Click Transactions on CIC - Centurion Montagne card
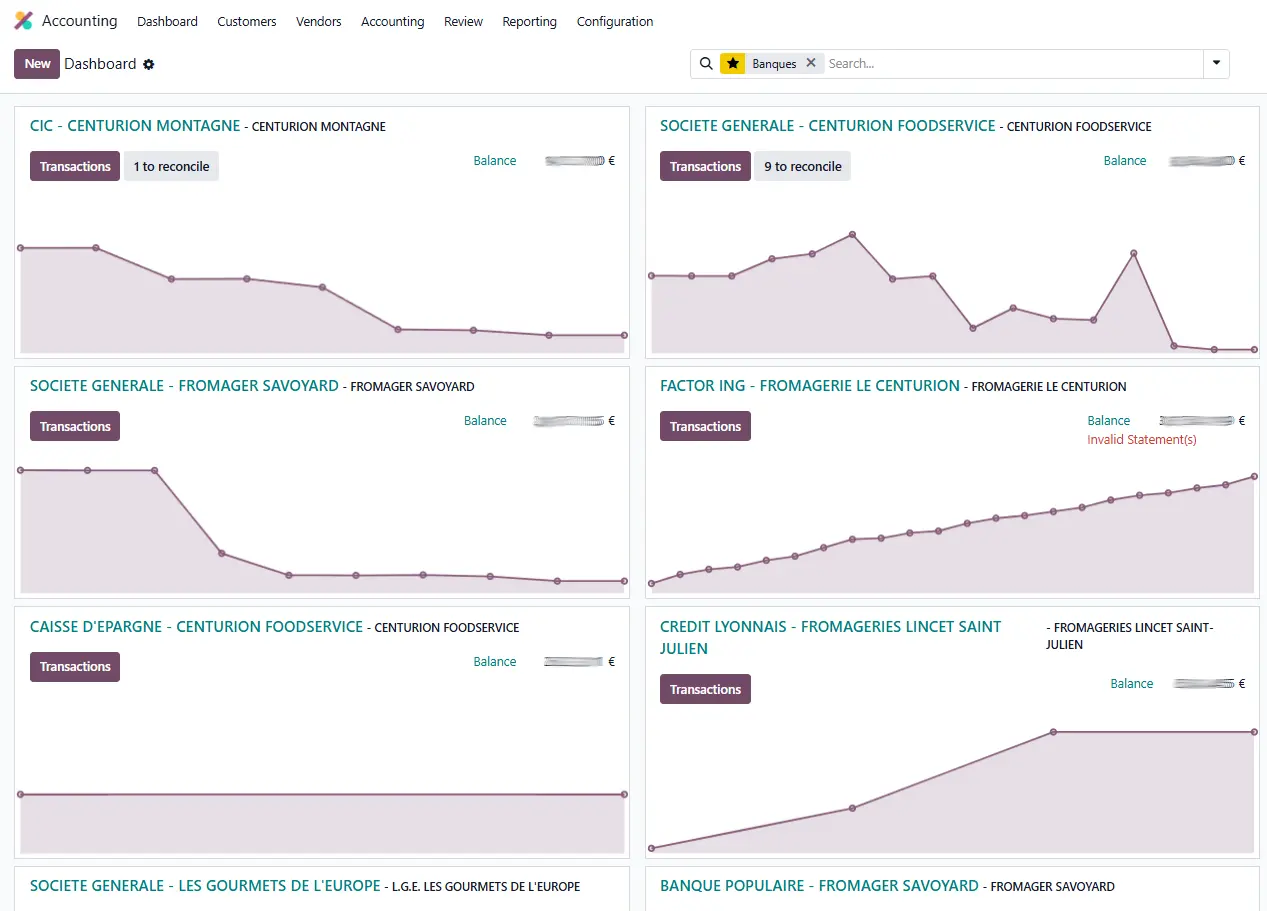This screenshot has width=1267, height=911. pos(75,166)
